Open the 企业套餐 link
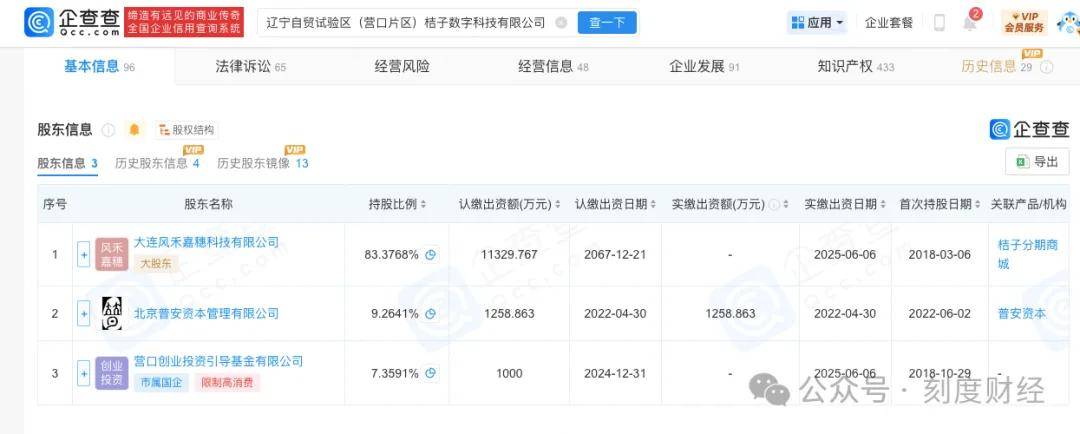 point(889,23)
